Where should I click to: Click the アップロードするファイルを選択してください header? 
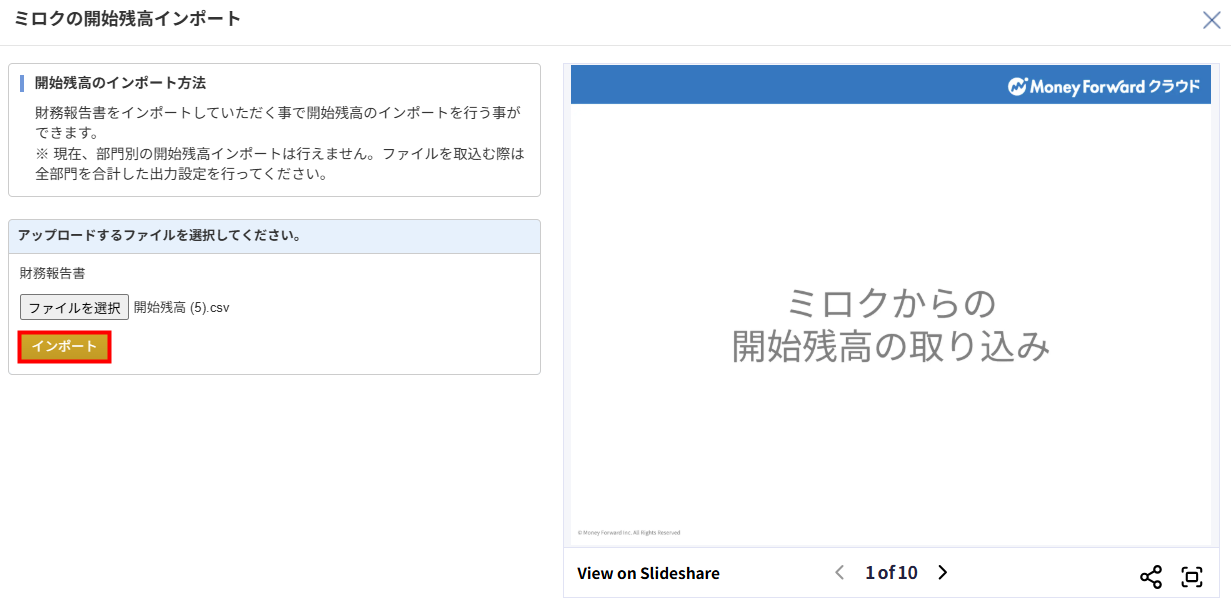(x=160, y=236)
